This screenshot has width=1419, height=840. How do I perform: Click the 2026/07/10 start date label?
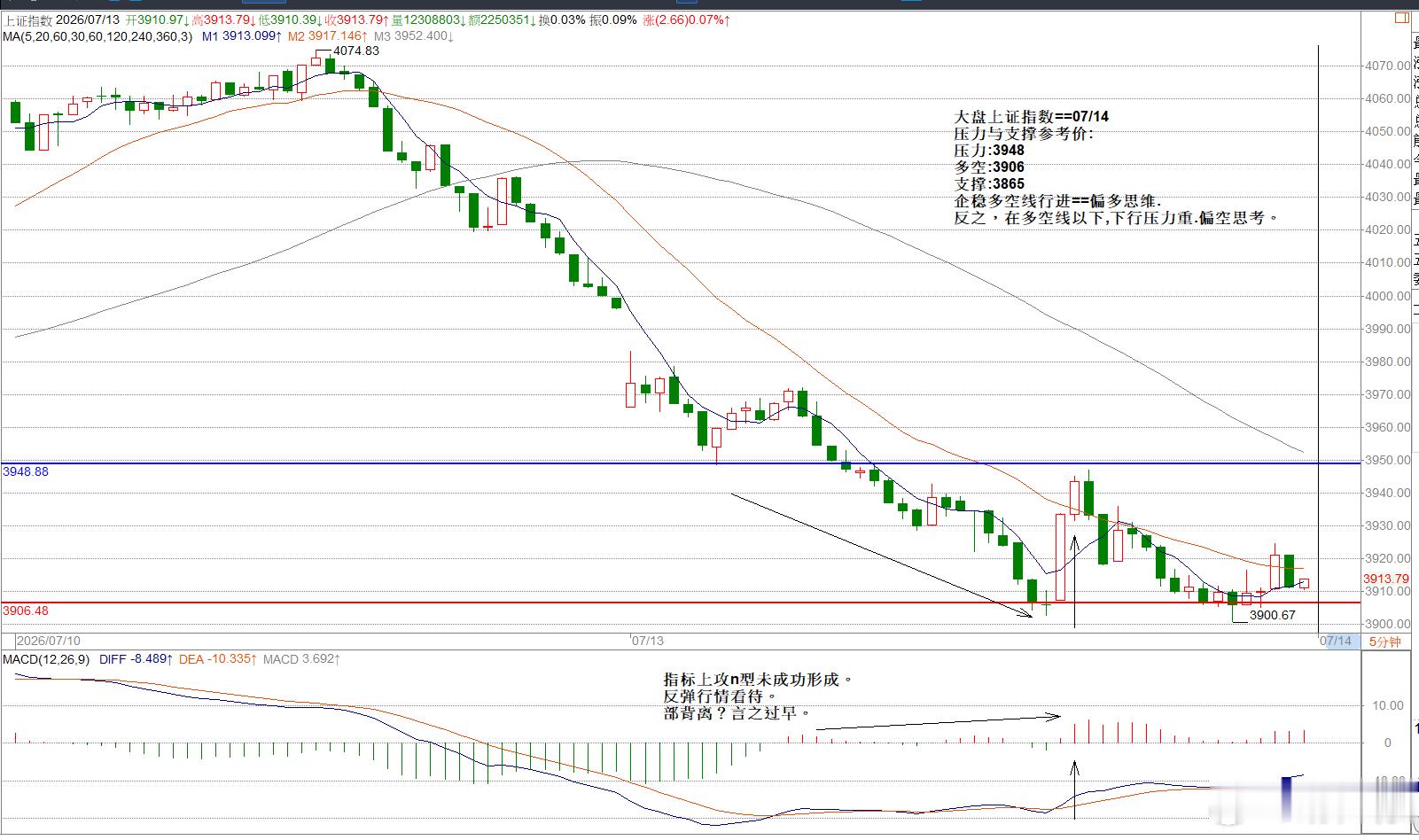[49, 640]
